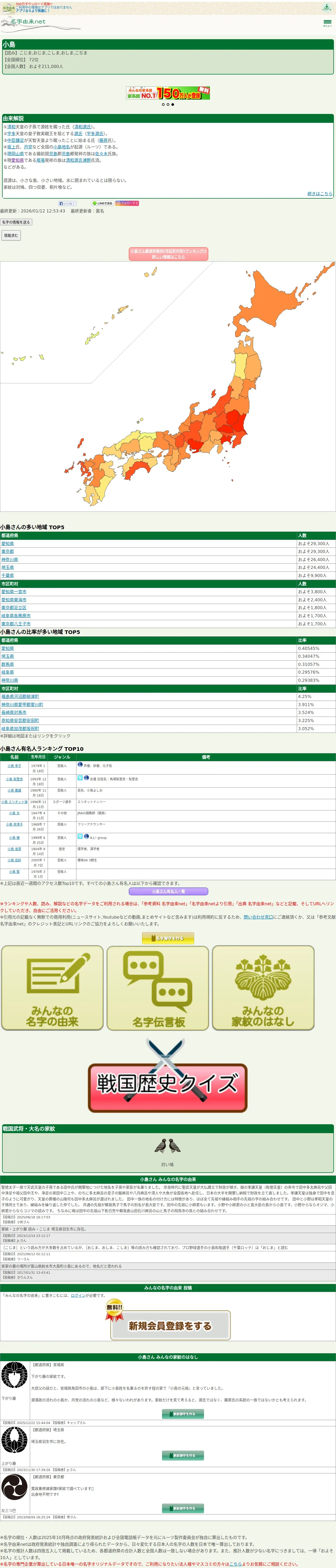Open the 千葉県 link in the TOP5 table

(x=7, y=575)
